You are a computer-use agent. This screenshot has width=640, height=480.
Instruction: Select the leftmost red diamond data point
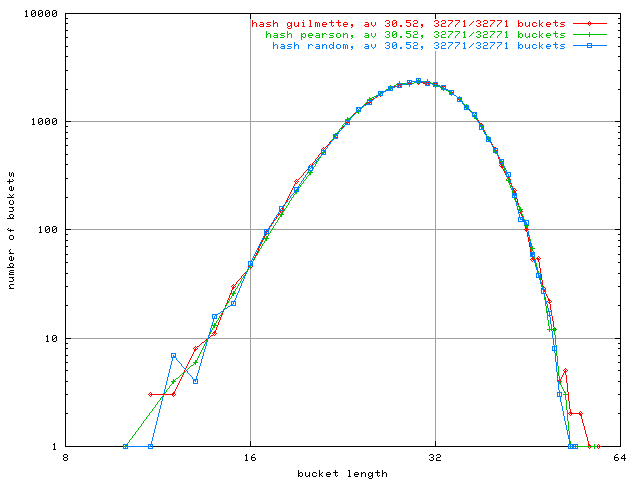point(150,395)
